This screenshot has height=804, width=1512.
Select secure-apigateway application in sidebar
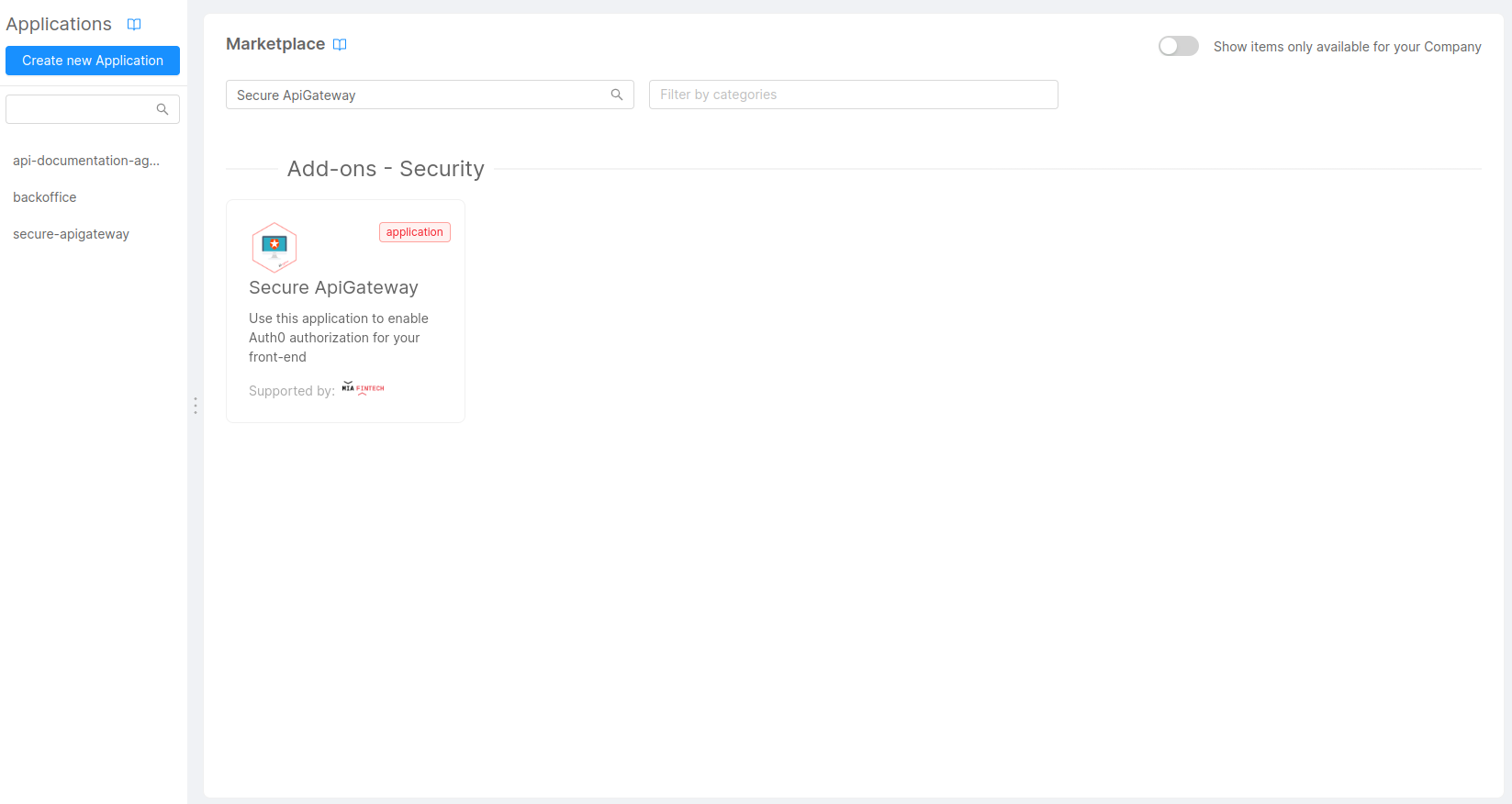(71, 234)
